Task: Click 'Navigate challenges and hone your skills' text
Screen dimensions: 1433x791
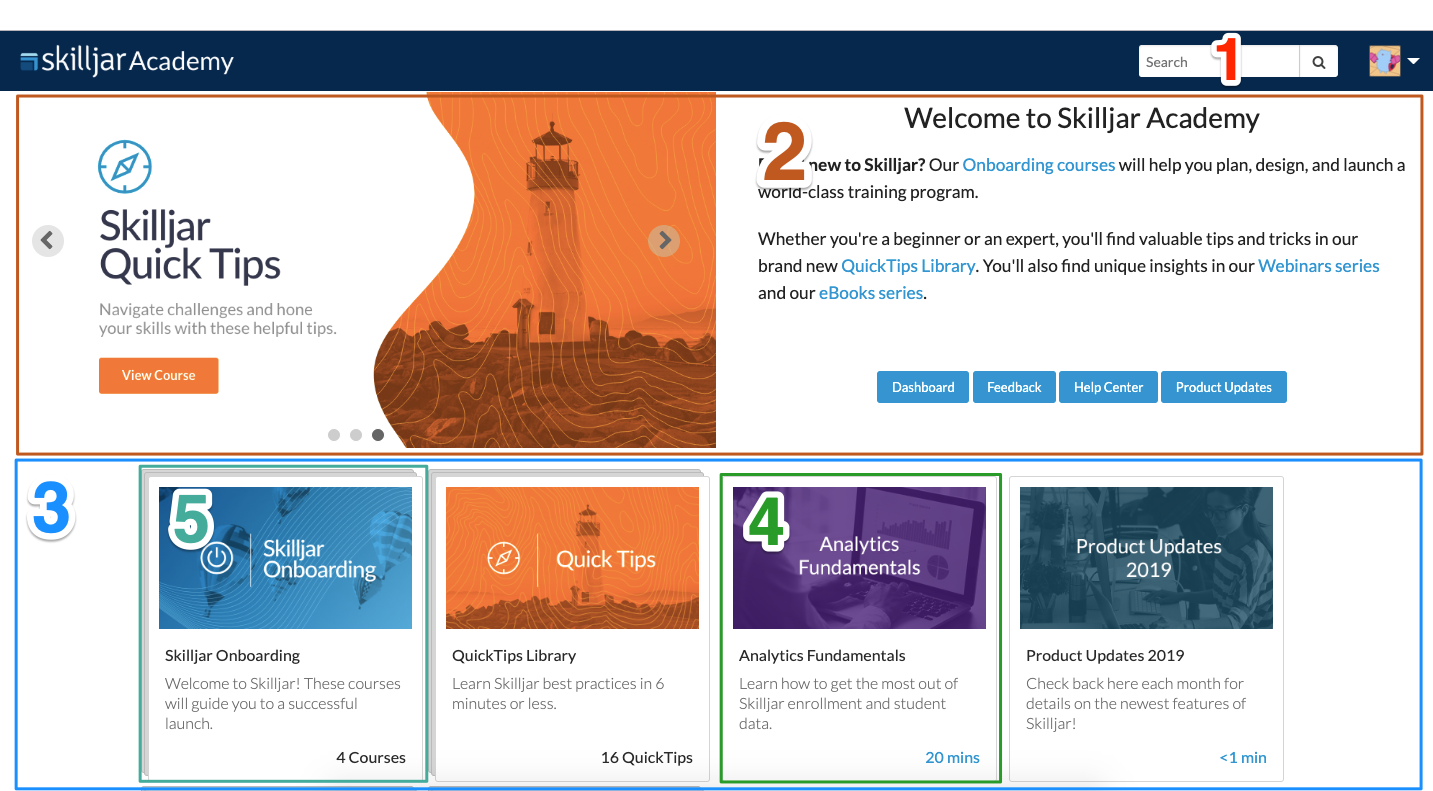Action: 217,319
